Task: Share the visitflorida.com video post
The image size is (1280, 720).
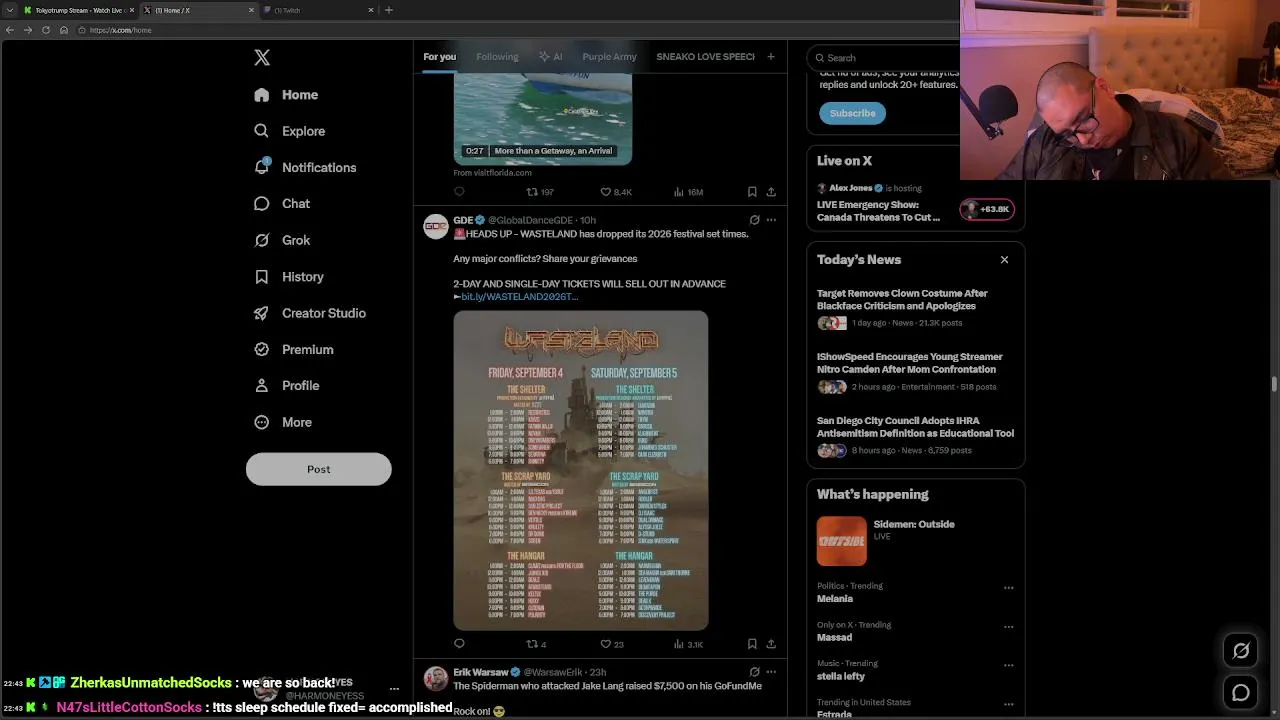Action: 771,192
